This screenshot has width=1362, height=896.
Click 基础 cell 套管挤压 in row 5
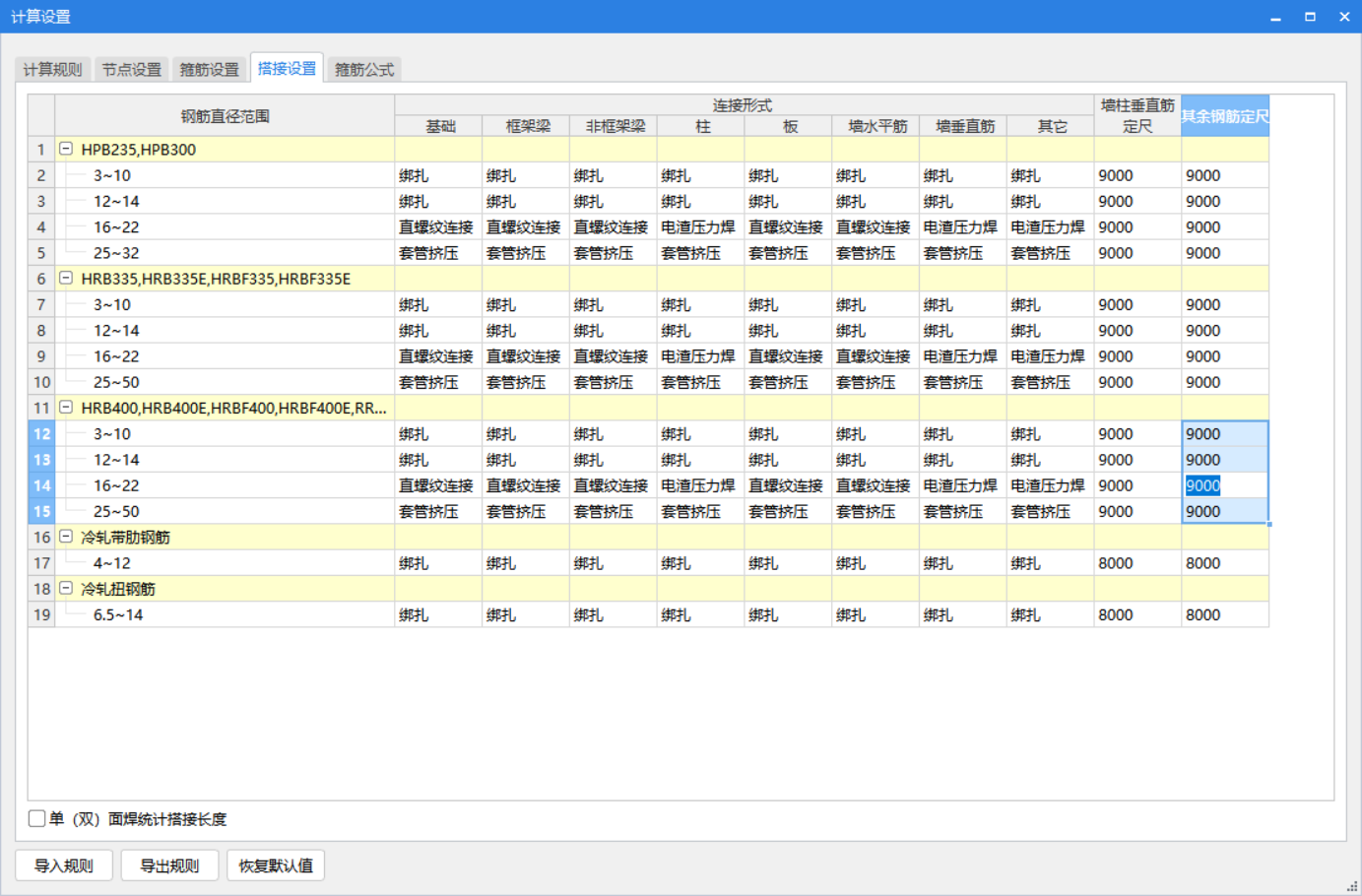pyautogui.click(x=438, y=253)
